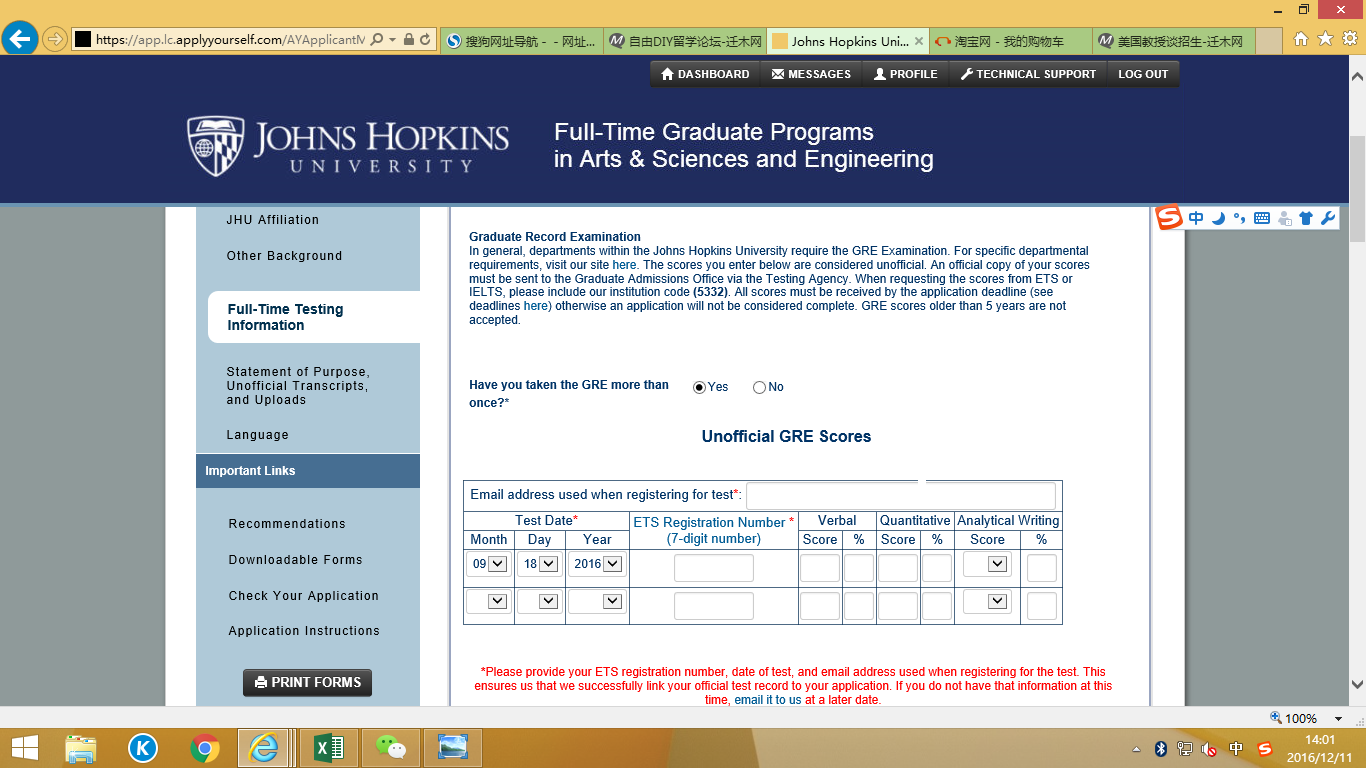This screenshot has height=768, width=1366.
Task: Open Check Your Application link
Action: pos(303,596)
